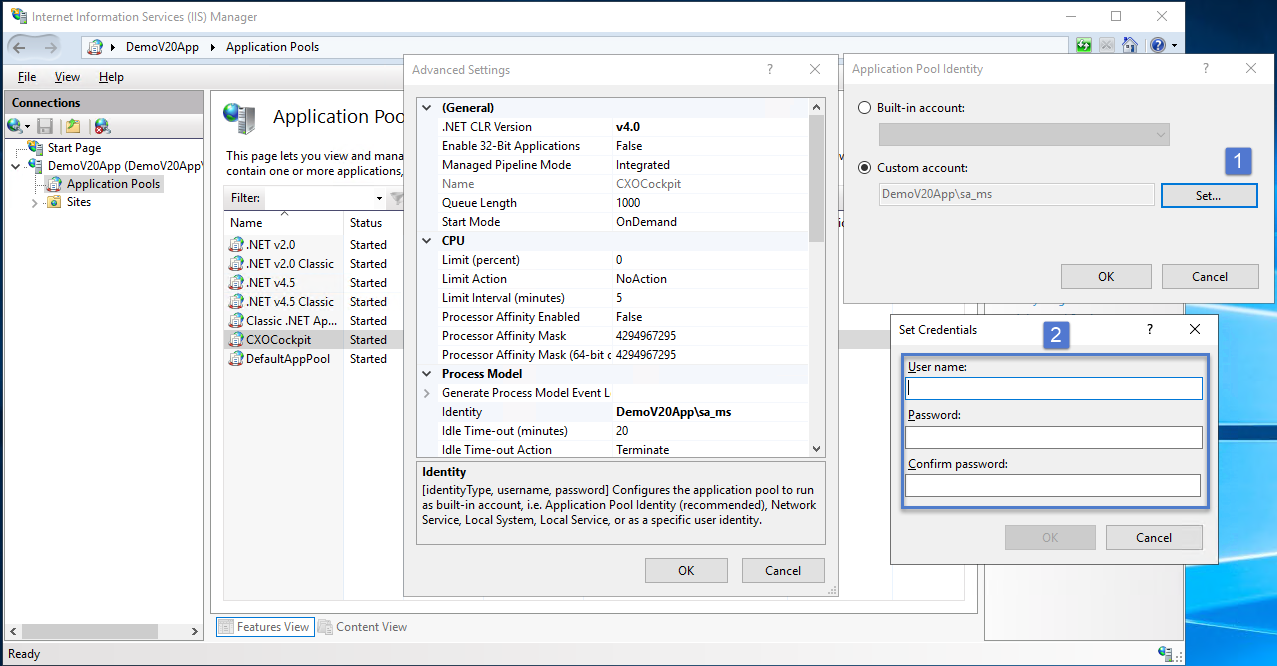The height and width of the screenshot is (666, 1277).
Task: Click the Up folder icon in Connections toolbar
Action: [73, 126]
